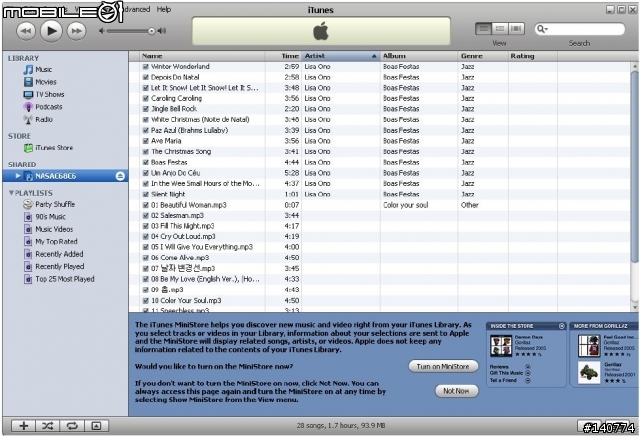Click the search magnifier dropdown
This screenshot has height=436, width=640.
tap(542, 29)
